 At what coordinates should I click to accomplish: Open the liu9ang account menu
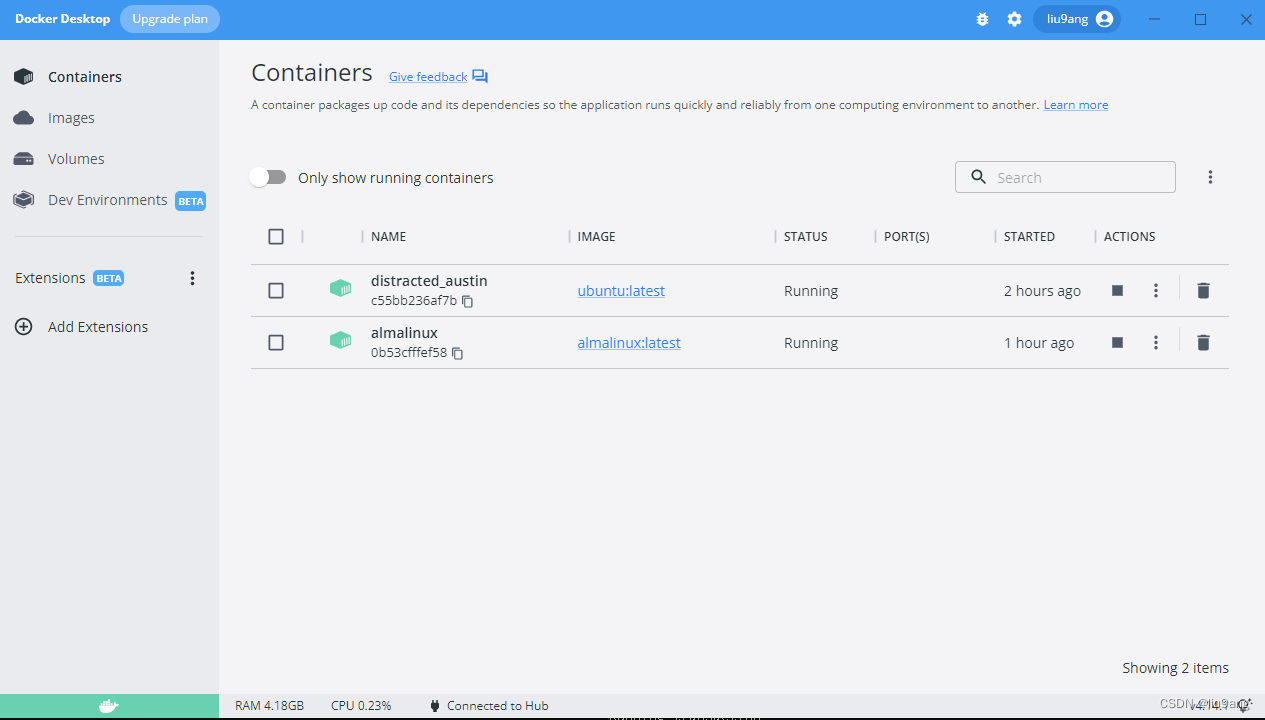(1076, 19)
